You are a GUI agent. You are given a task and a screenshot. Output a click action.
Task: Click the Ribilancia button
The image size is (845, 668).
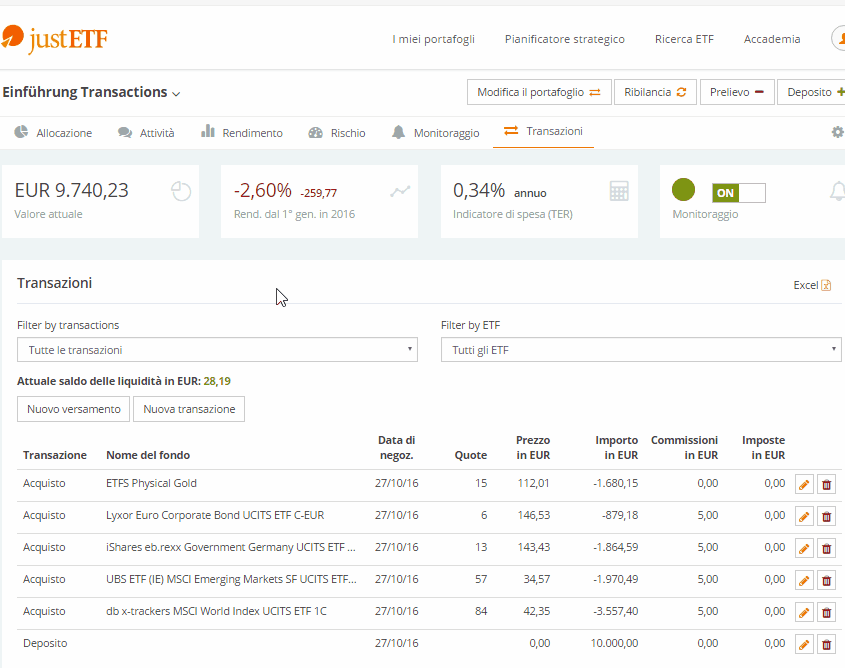pos(655,92)
